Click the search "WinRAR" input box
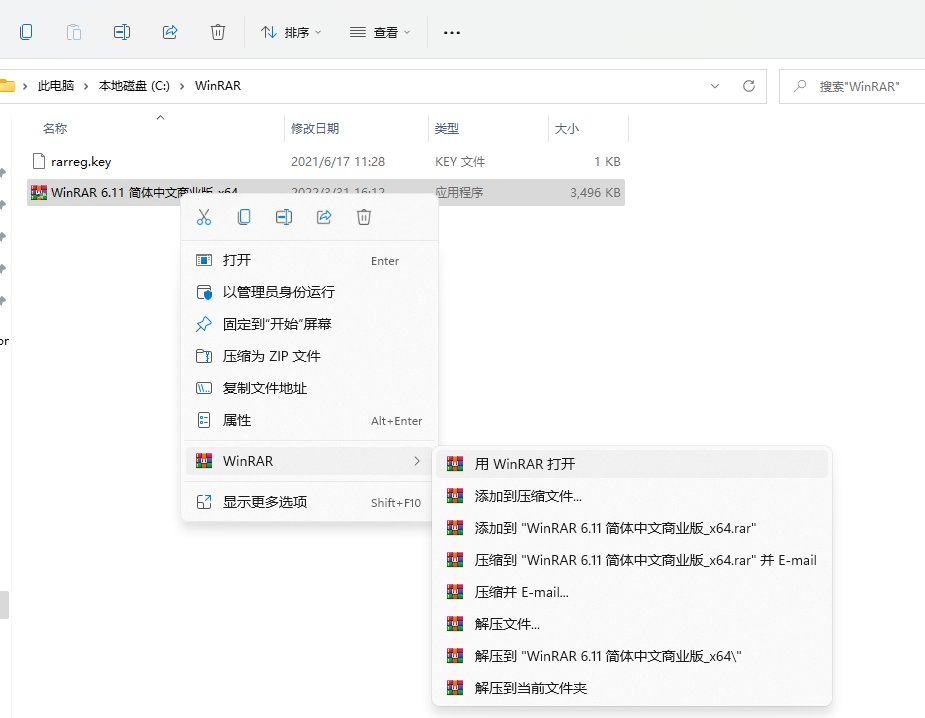Screen dimensions: 925x718 tap(860, 86)
